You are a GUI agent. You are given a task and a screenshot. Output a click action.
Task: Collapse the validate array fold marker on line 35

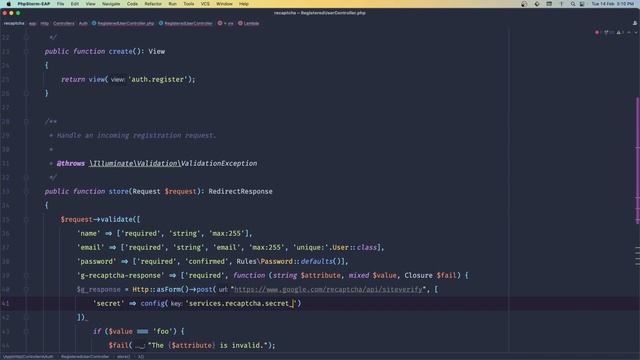point(26,220)
